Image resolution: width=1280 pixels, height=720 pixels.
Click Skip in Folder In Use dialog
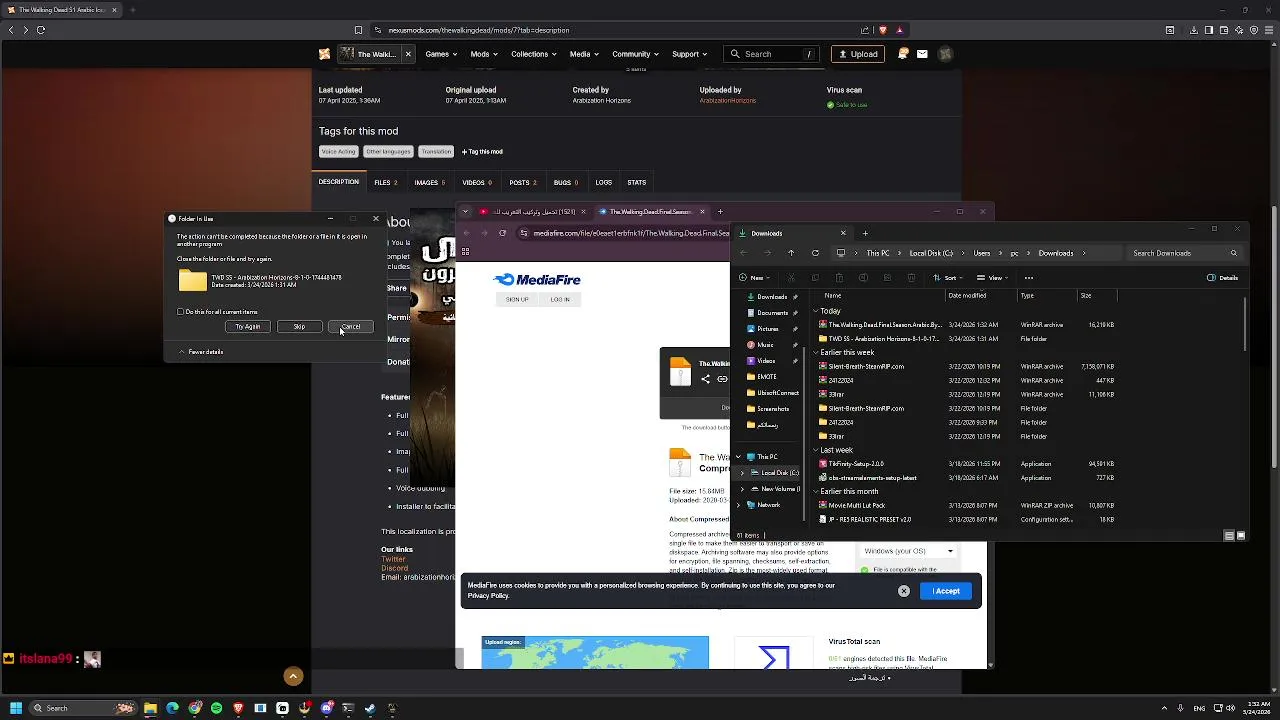299,327
